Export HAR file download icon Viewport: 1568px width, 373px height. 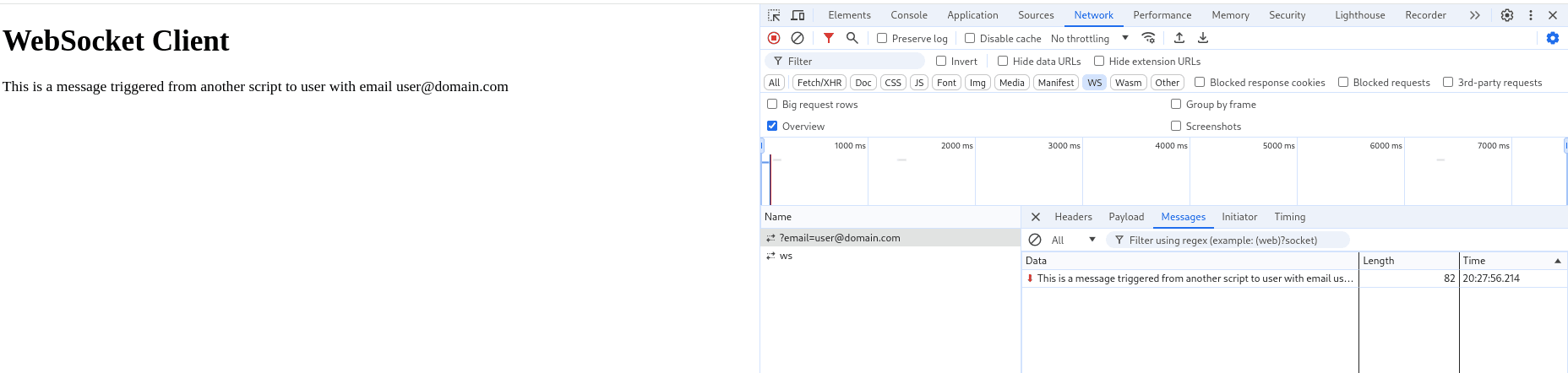pos(1203,38)
